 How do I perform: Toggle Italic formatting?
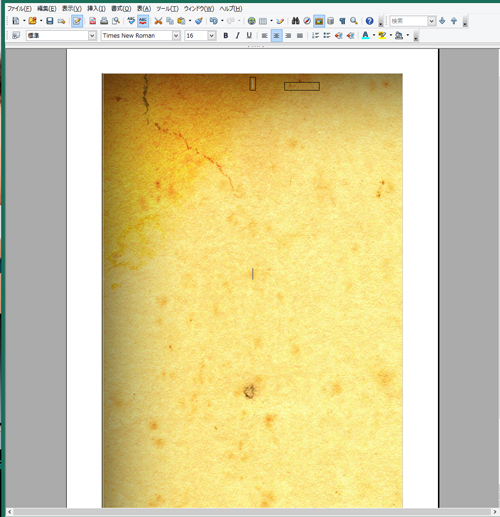pos(237,35)
